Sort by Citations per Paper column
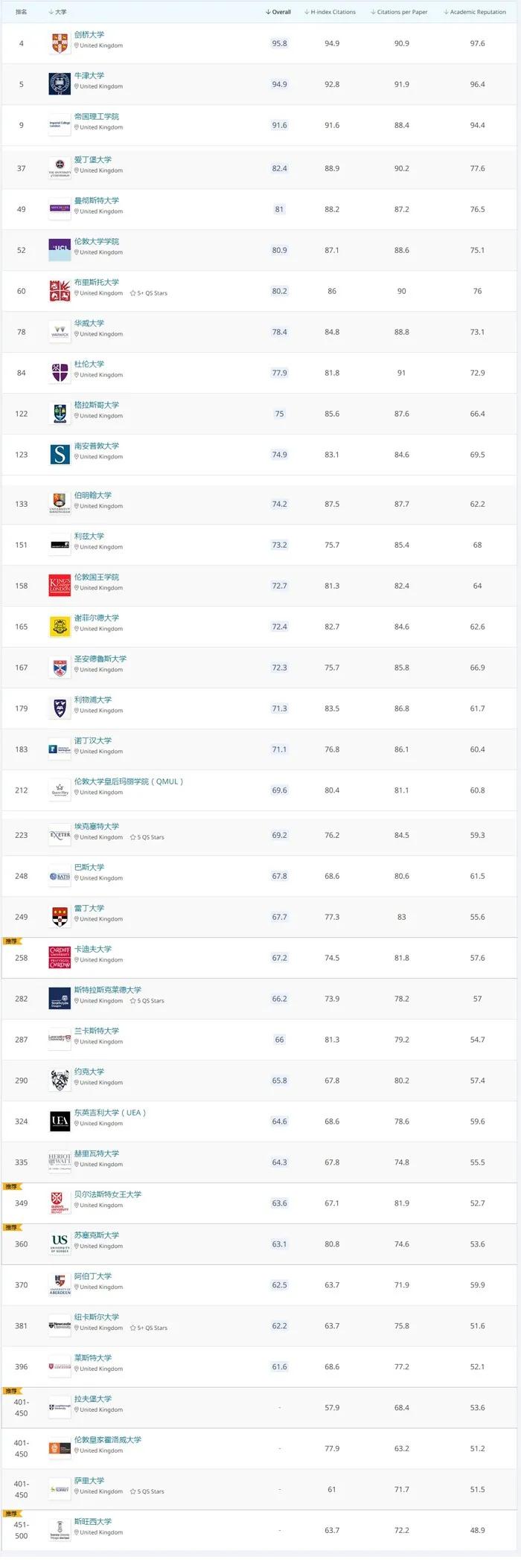 [399, 12]
